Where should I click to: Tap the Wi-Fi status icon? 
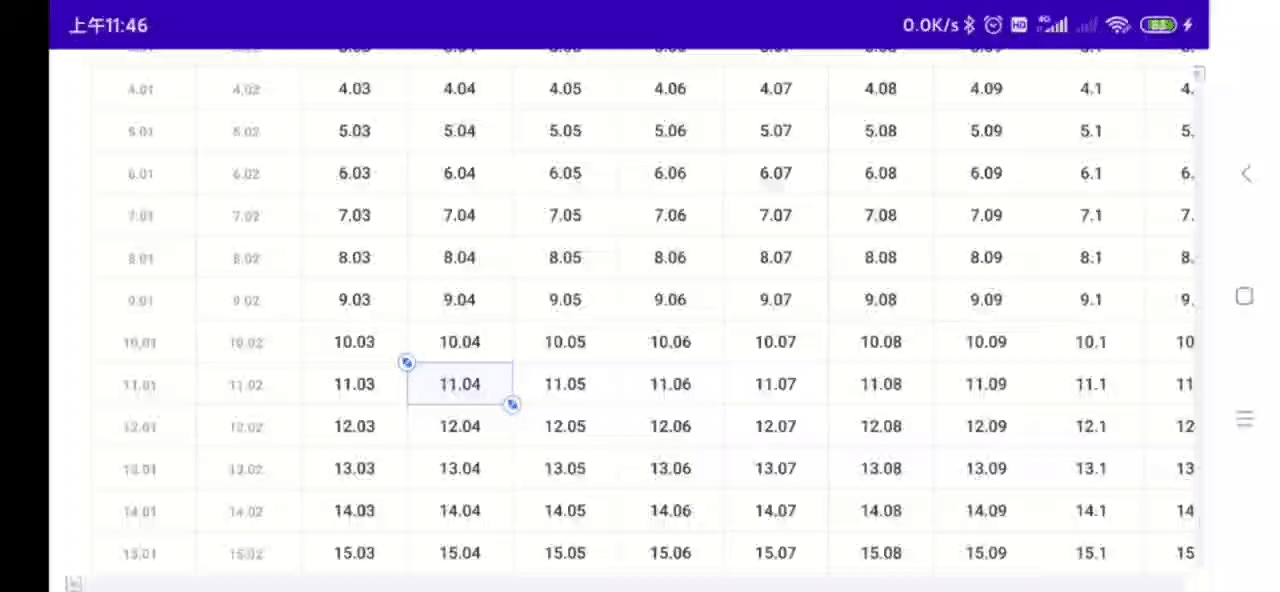[1118, 25]
